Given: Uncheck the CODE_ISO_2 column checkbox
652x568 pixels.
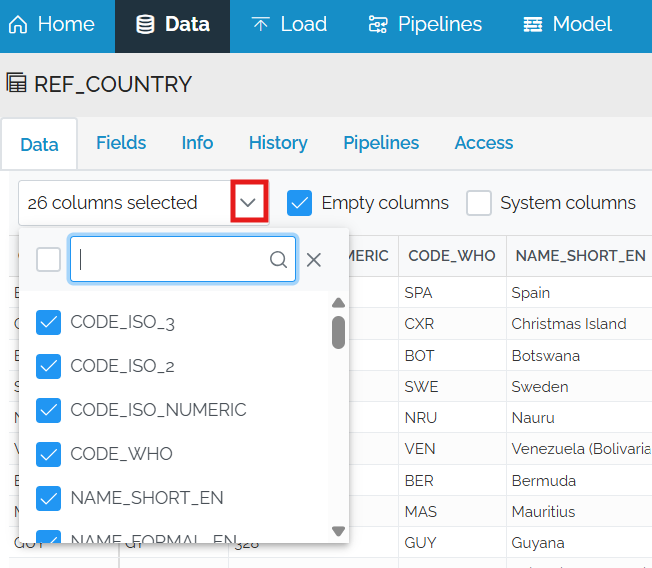Looking at the screenshot, I should (48, 366).
